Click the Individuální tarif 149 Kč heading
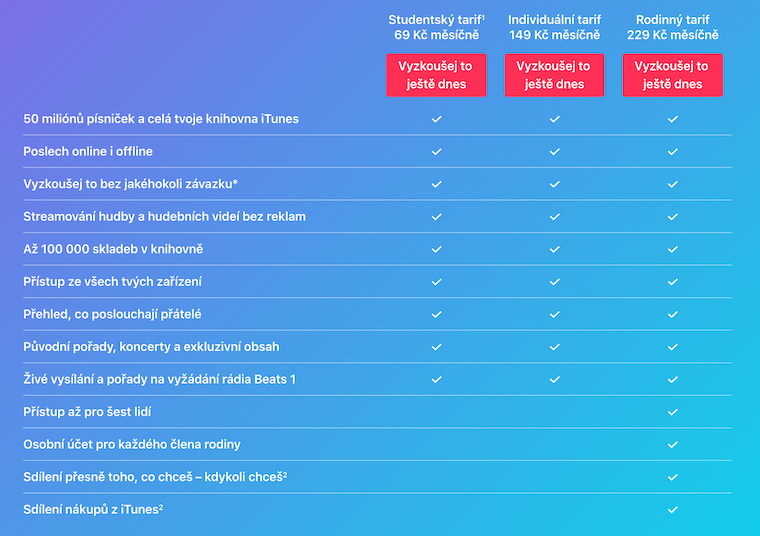The image size is (760, 536). tap(554, 27)
